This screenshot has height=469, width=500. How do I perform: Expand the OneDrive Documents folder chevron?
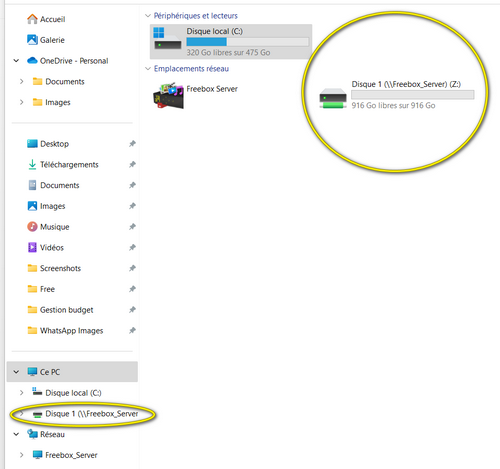(21, 81)
